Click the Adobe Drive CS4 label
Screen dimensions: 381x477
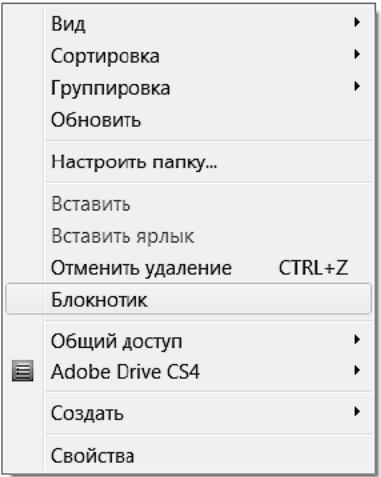125,371
